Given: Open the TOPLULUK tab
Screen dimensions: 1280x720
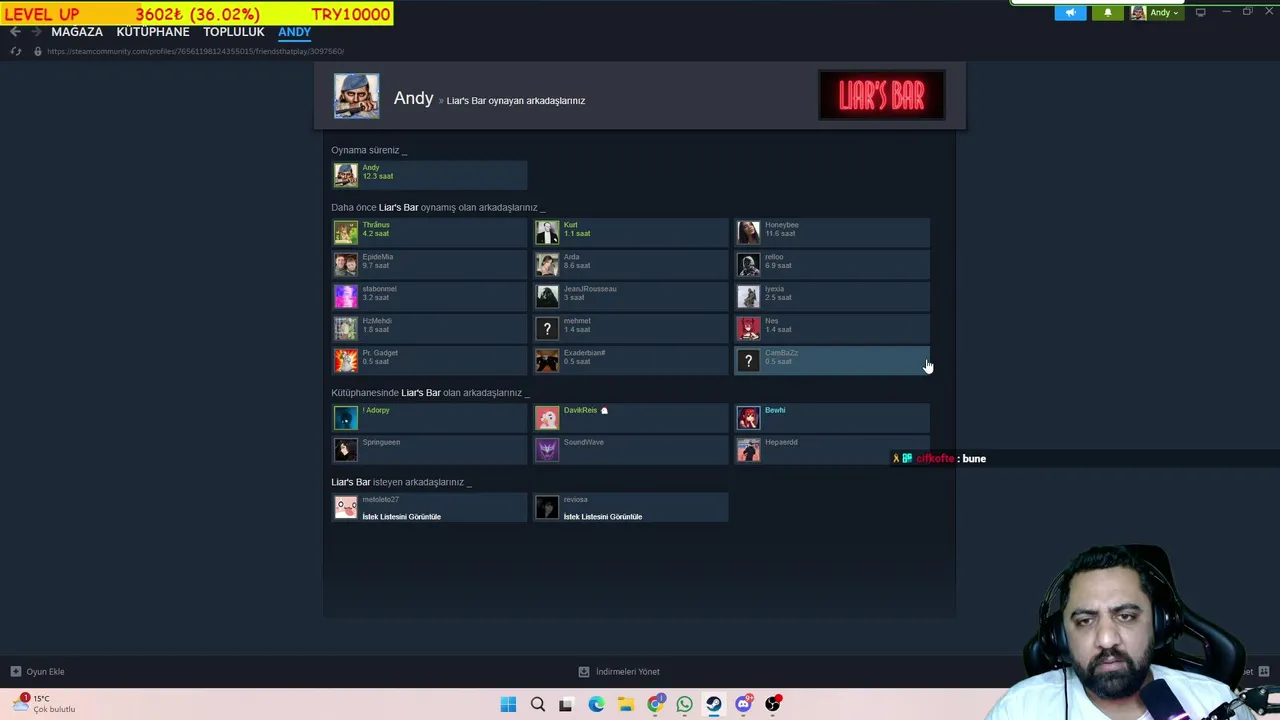Looking at the screenshot, I should tap(234, 32).
